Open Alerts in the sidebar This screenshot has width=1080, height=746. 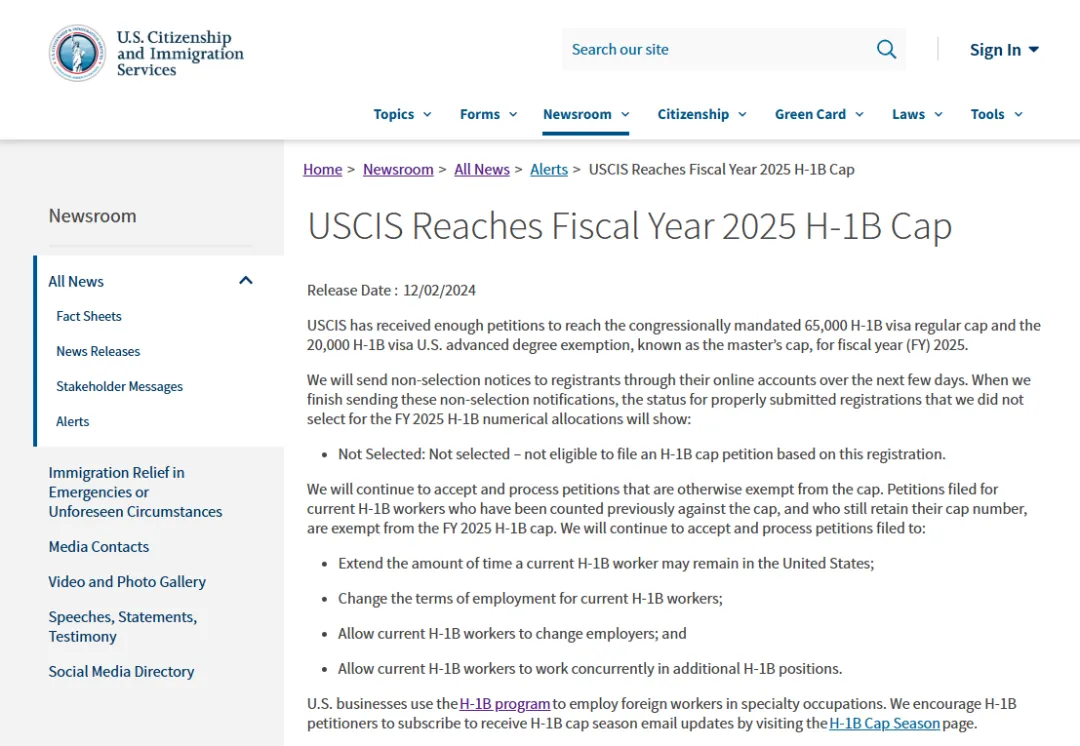pos(72,422)
